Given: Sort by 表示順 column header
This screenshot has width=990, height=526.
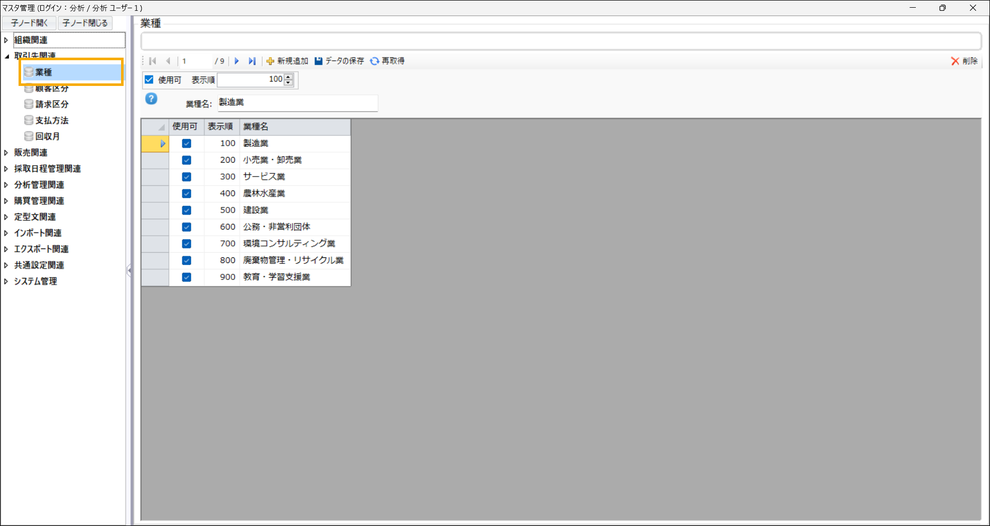Looking at the screenshot, I should pyautogui.click(x=222, y=127).
